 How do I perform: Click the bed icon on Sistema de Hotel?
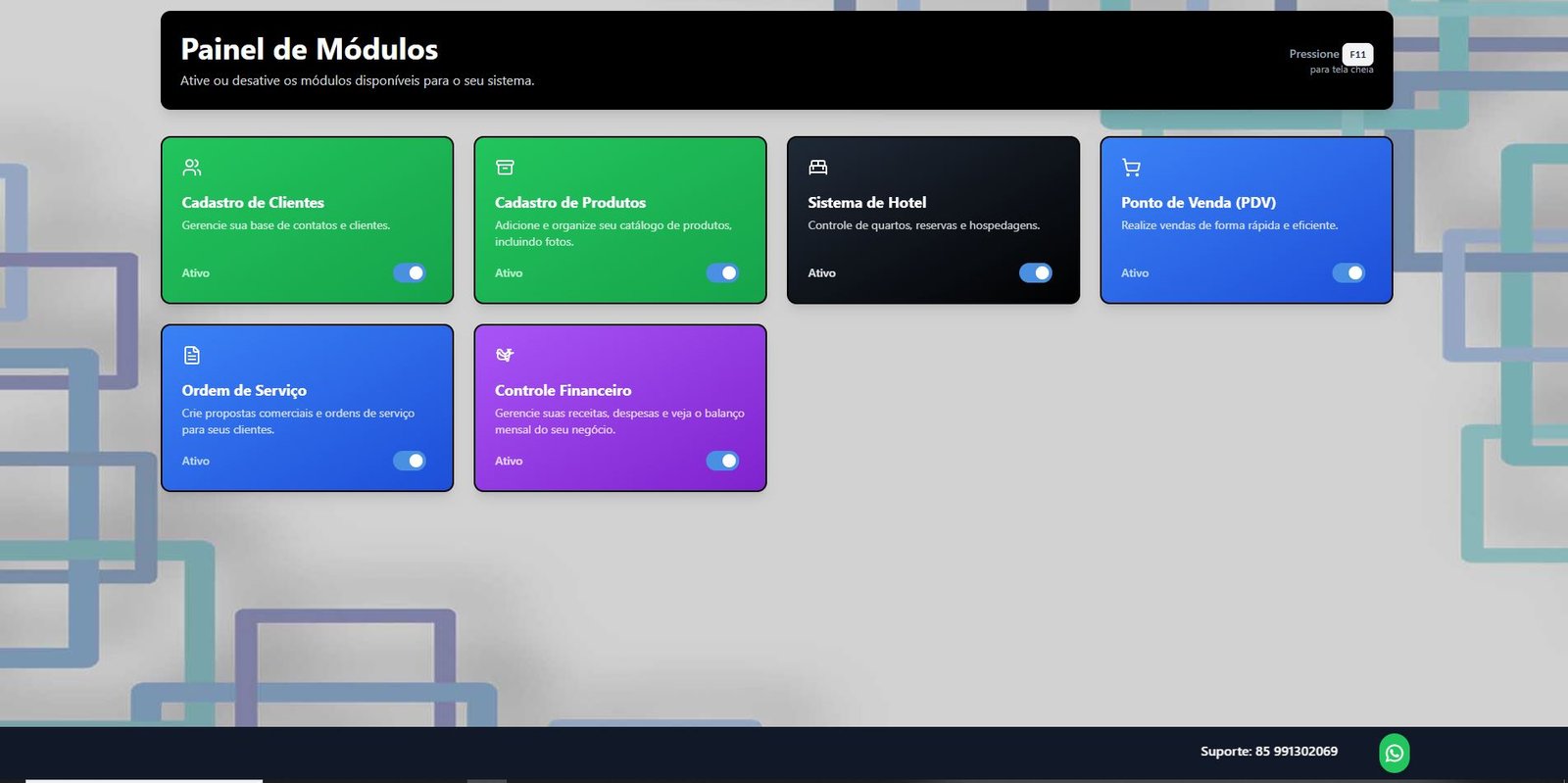click(818, 168)
